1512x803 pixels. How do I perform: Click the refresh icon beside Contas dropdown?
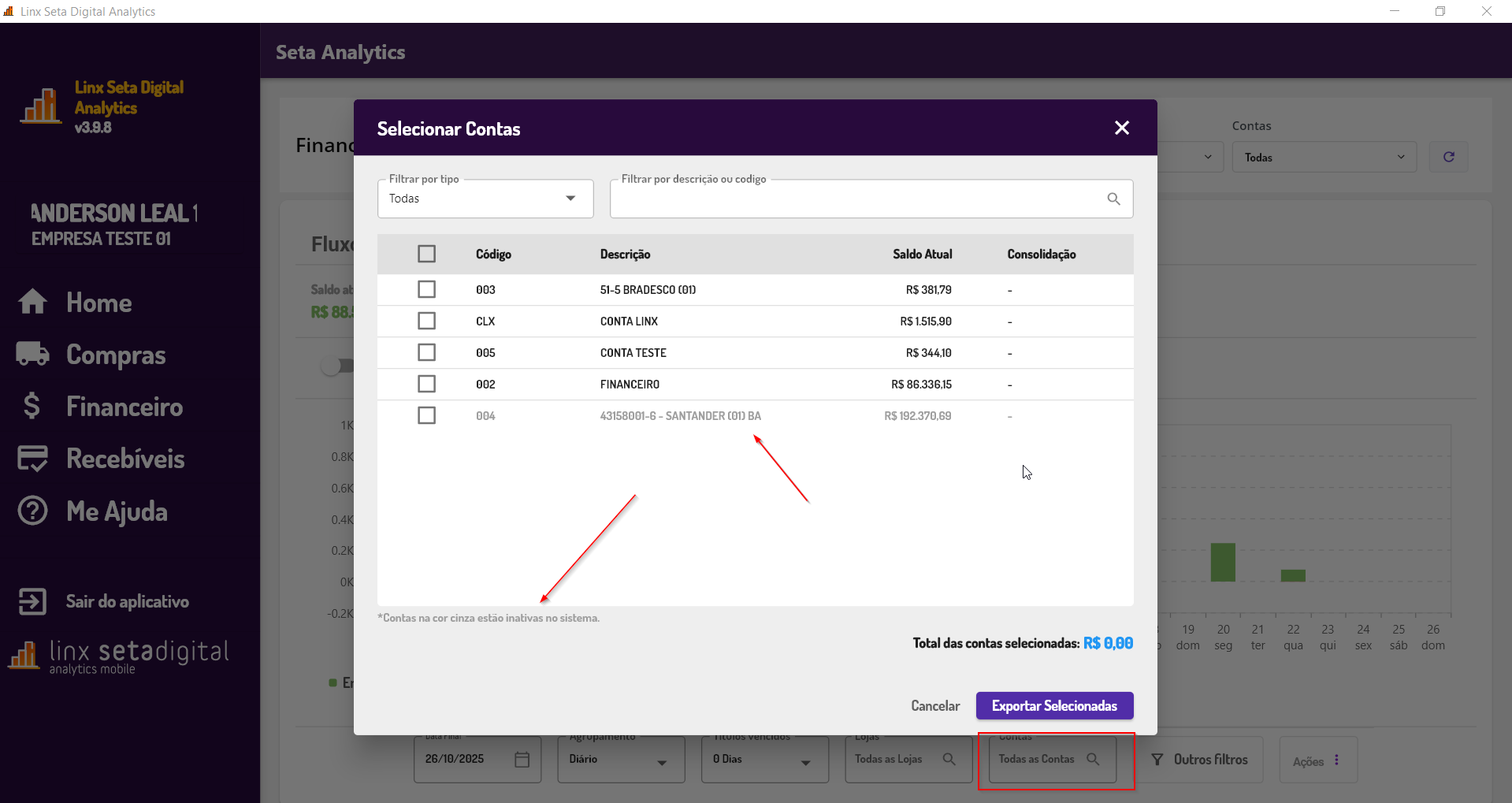[x=1448, y=157]
